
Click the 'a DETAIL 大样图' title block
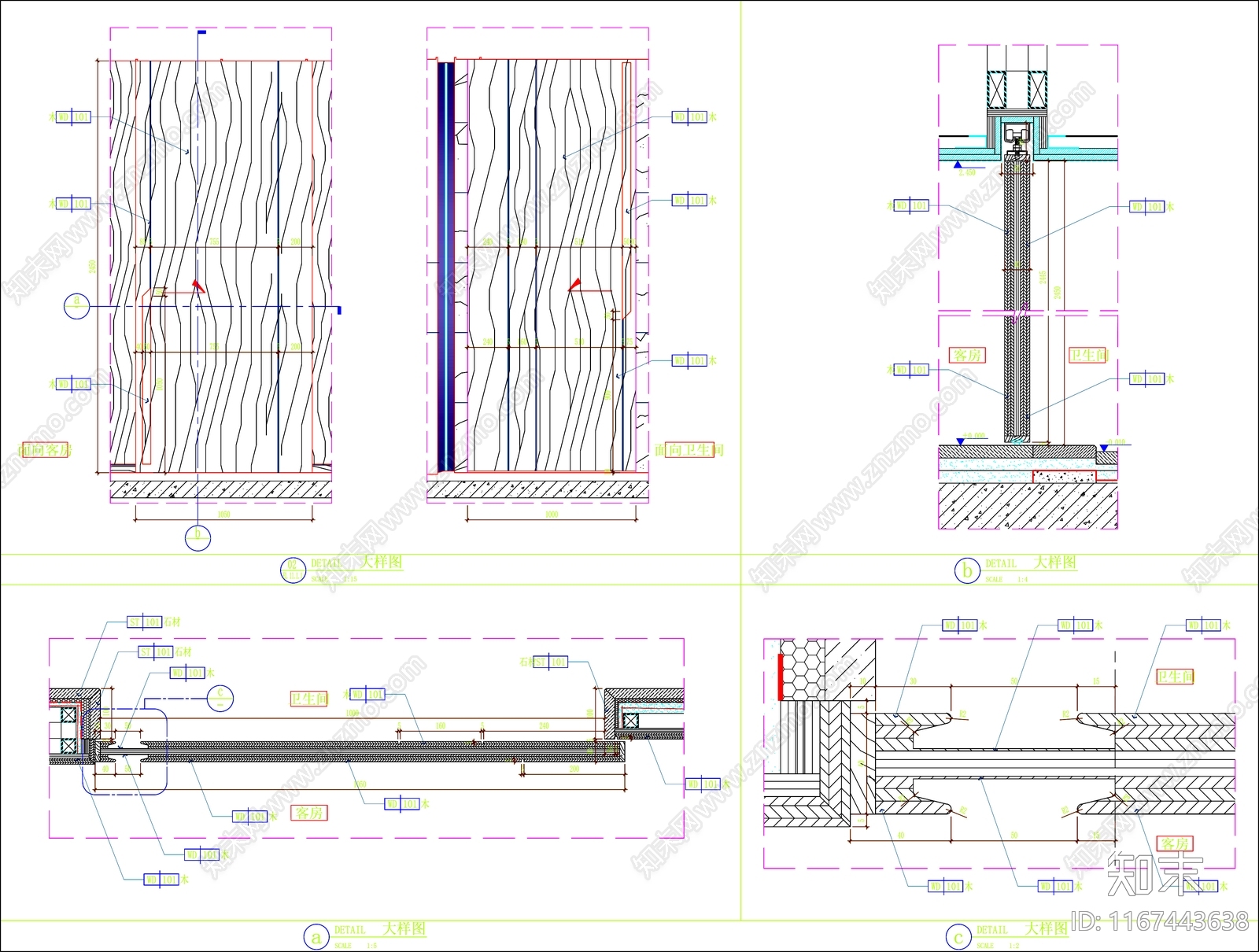click(365, 935)
